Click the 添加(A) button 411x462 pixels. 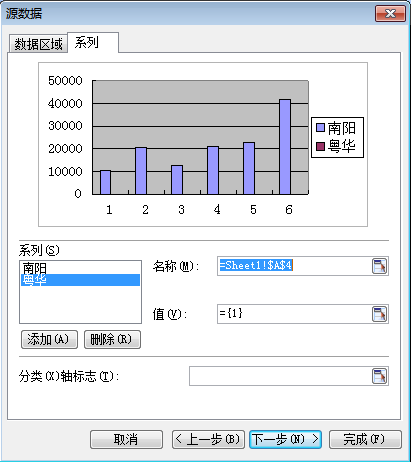coord(49,339)
